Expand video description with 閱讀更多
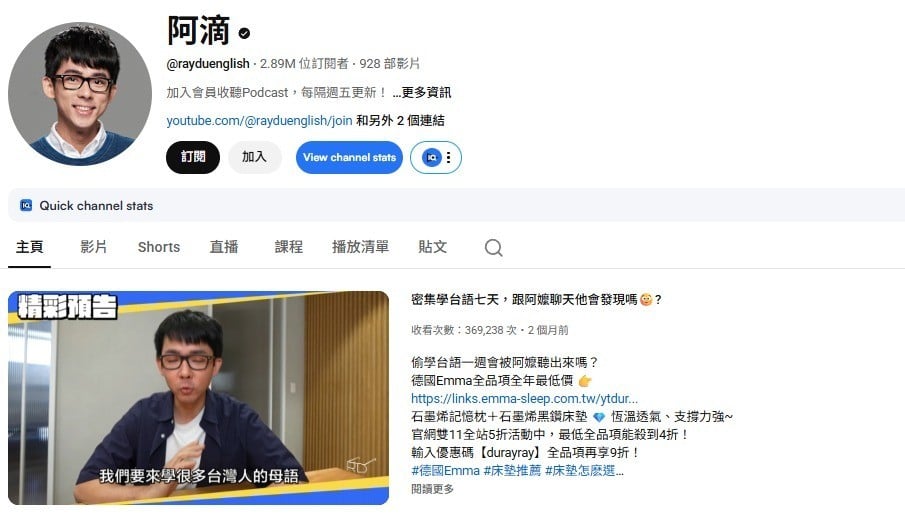 [x=432, y=489]
